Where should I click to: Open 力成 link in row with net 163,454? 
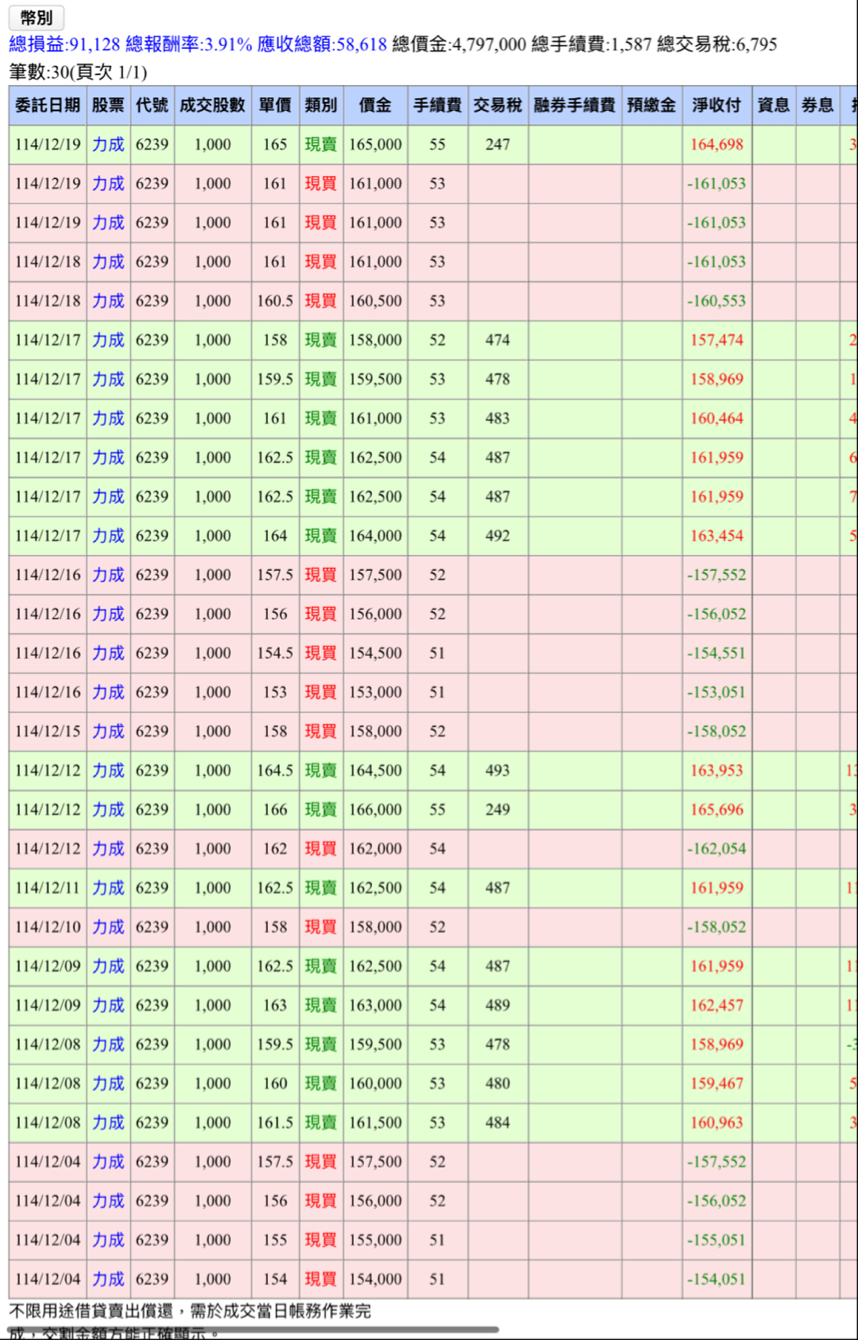click(108, 536)
